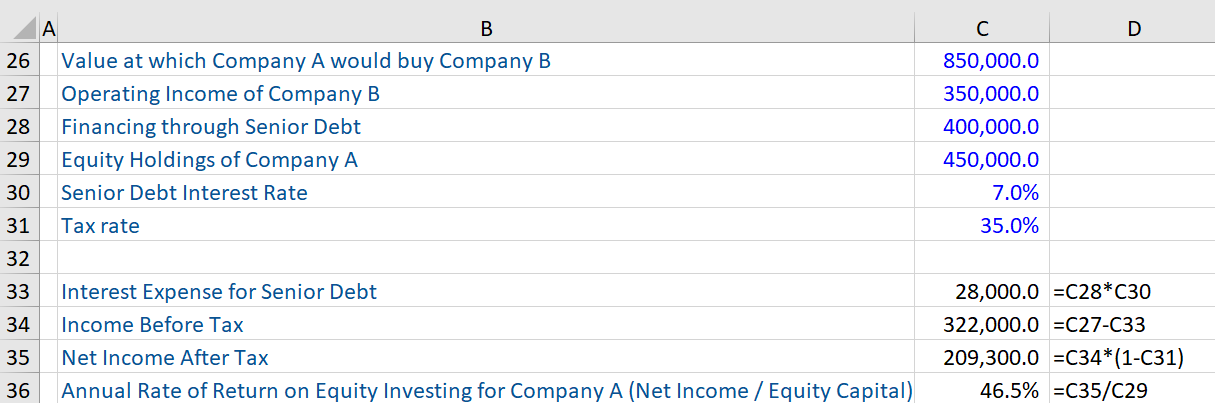This screenshot has height=403, width=1215.
Task: Click 'Financing through Senior Debt' label
Action: click(x=211, y=127)
